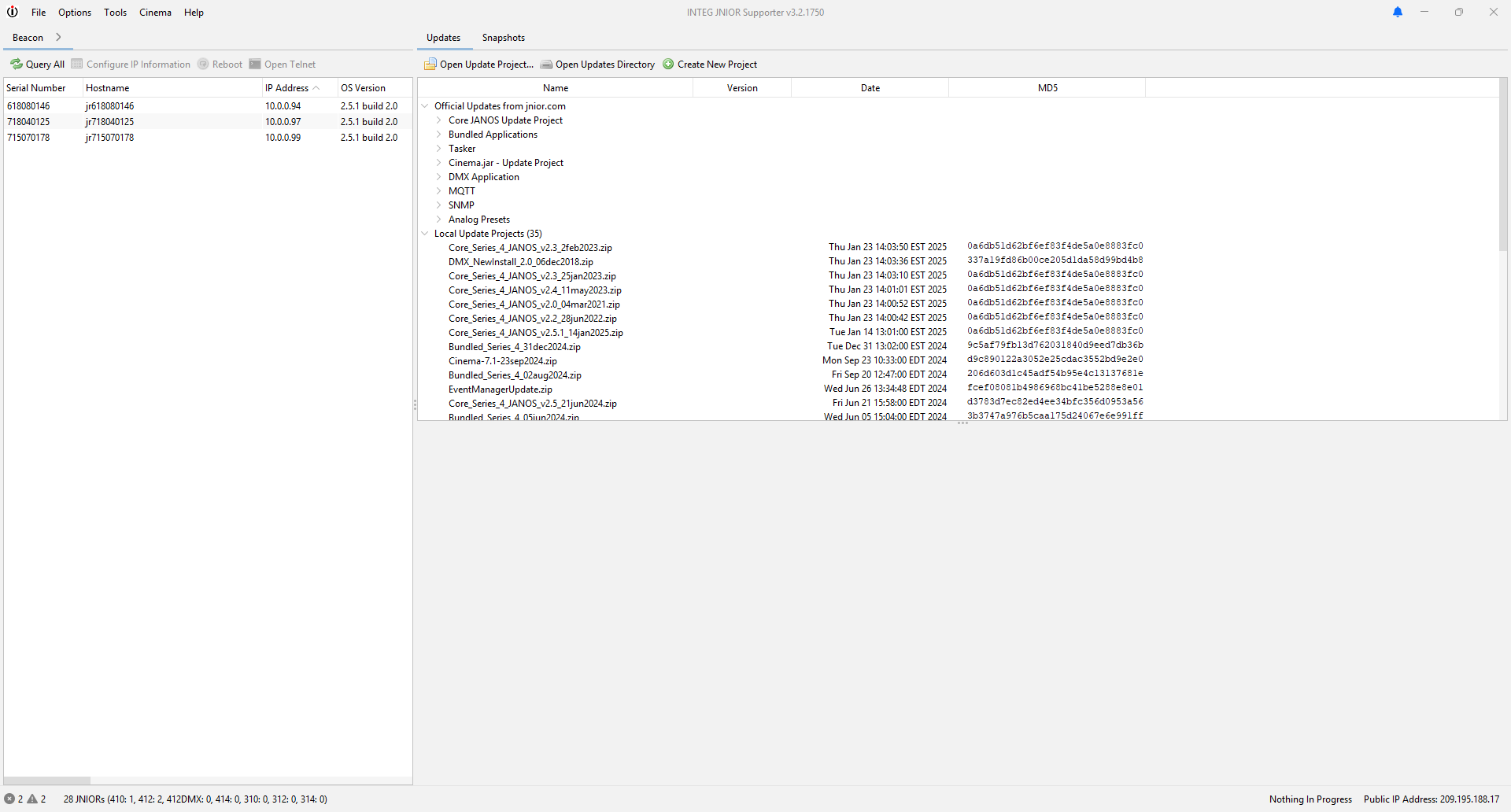
Task: Sort devices by IP Address column header
Action: pos(287,88)
